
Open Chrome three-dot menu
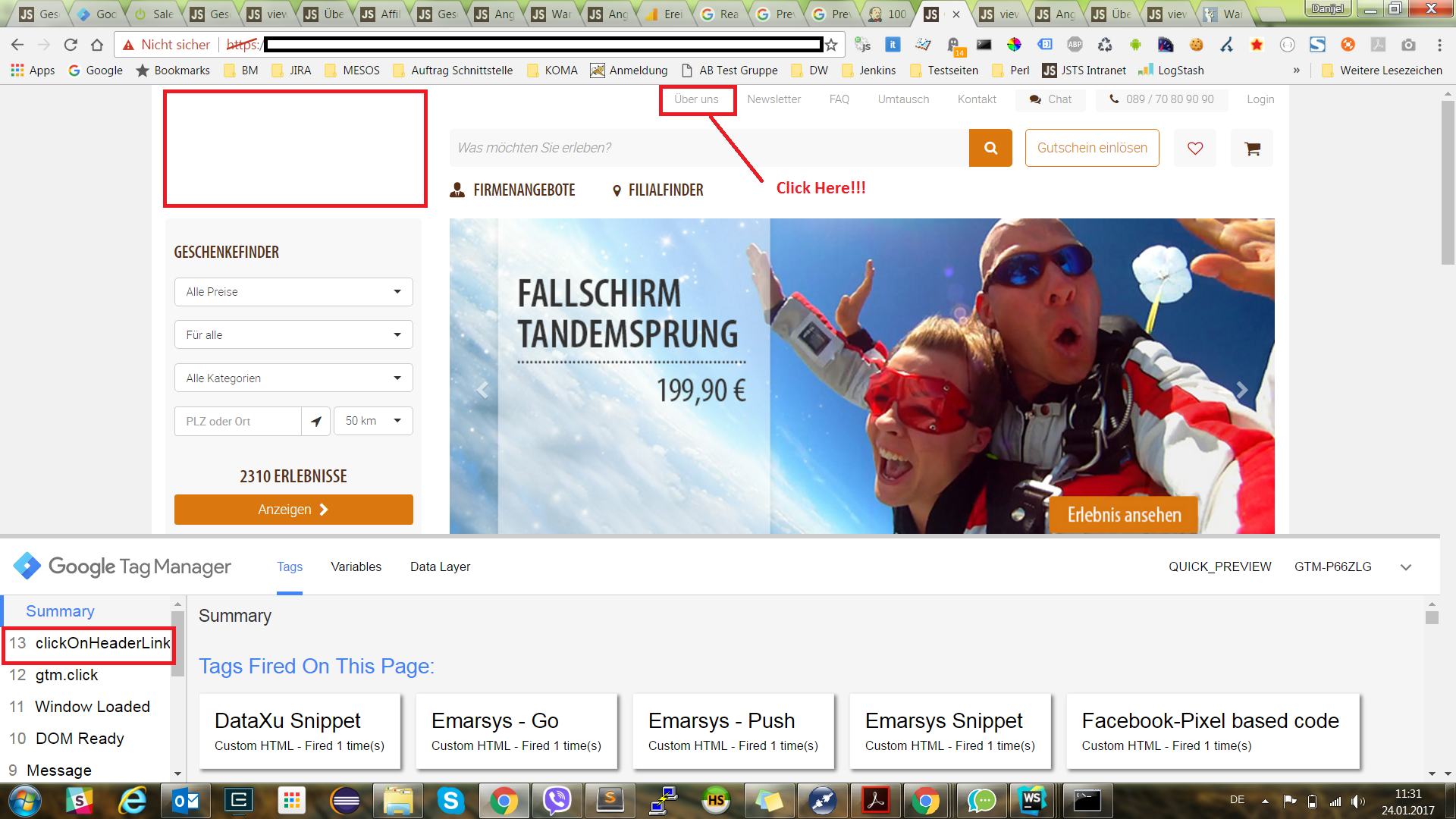1439,45
